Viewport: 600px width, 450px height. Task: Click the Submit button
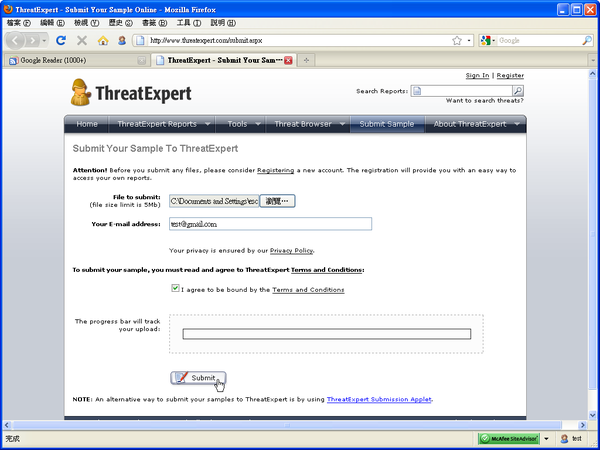[x=198, y=378]
